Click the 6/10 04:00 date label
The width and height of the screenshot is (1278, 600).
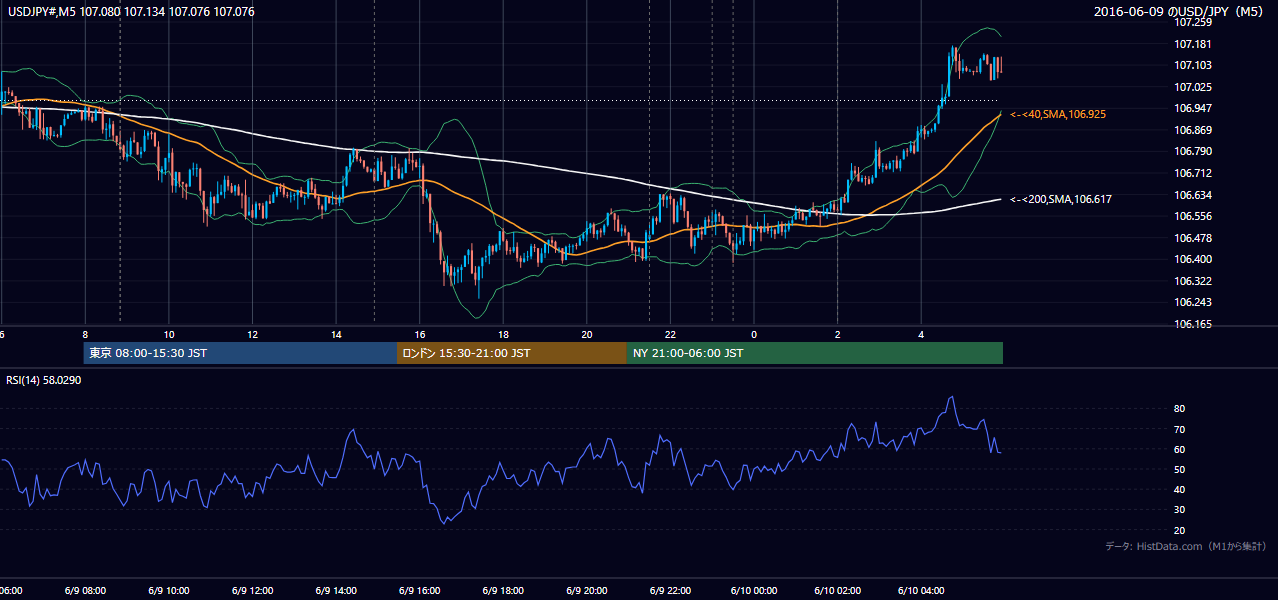pyautogui.click(x=921, y=591)
